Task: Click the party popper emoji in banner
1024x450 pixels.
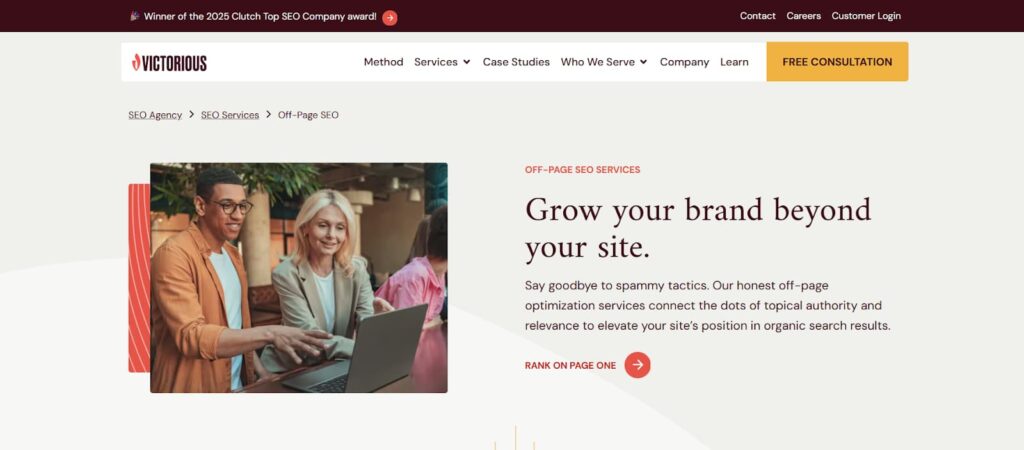Action: [135, 16]
